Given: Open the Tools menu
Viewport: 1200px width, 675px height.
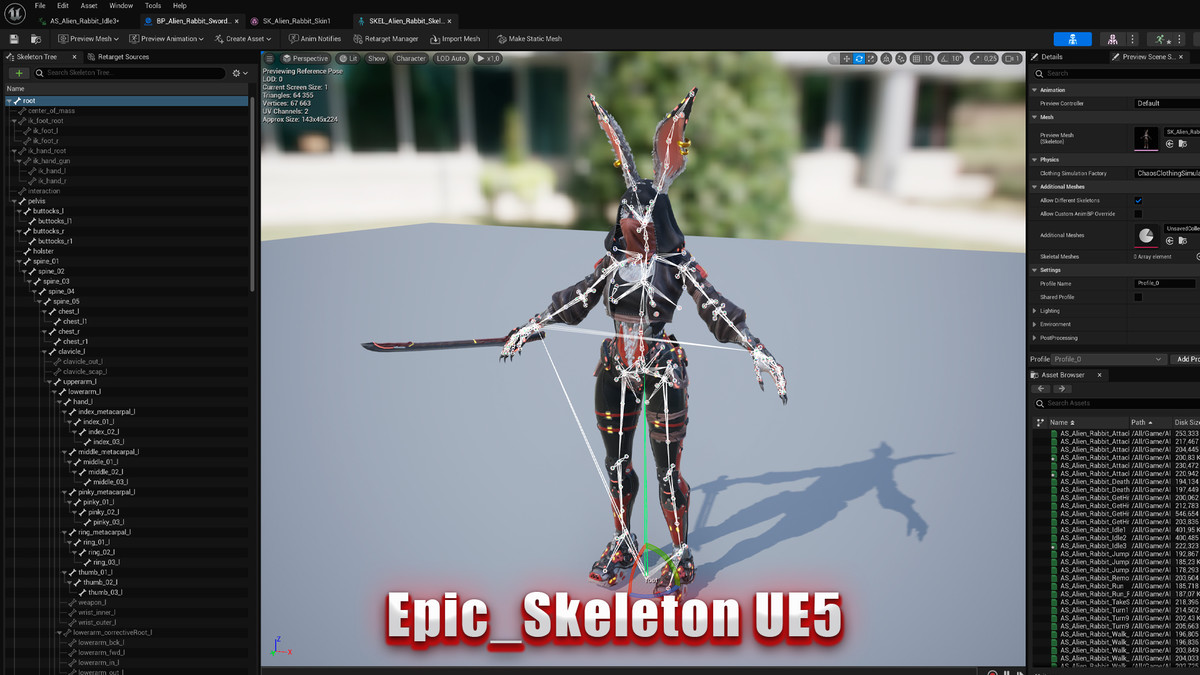Looking at the screenshot, I should tap(153, 6).
